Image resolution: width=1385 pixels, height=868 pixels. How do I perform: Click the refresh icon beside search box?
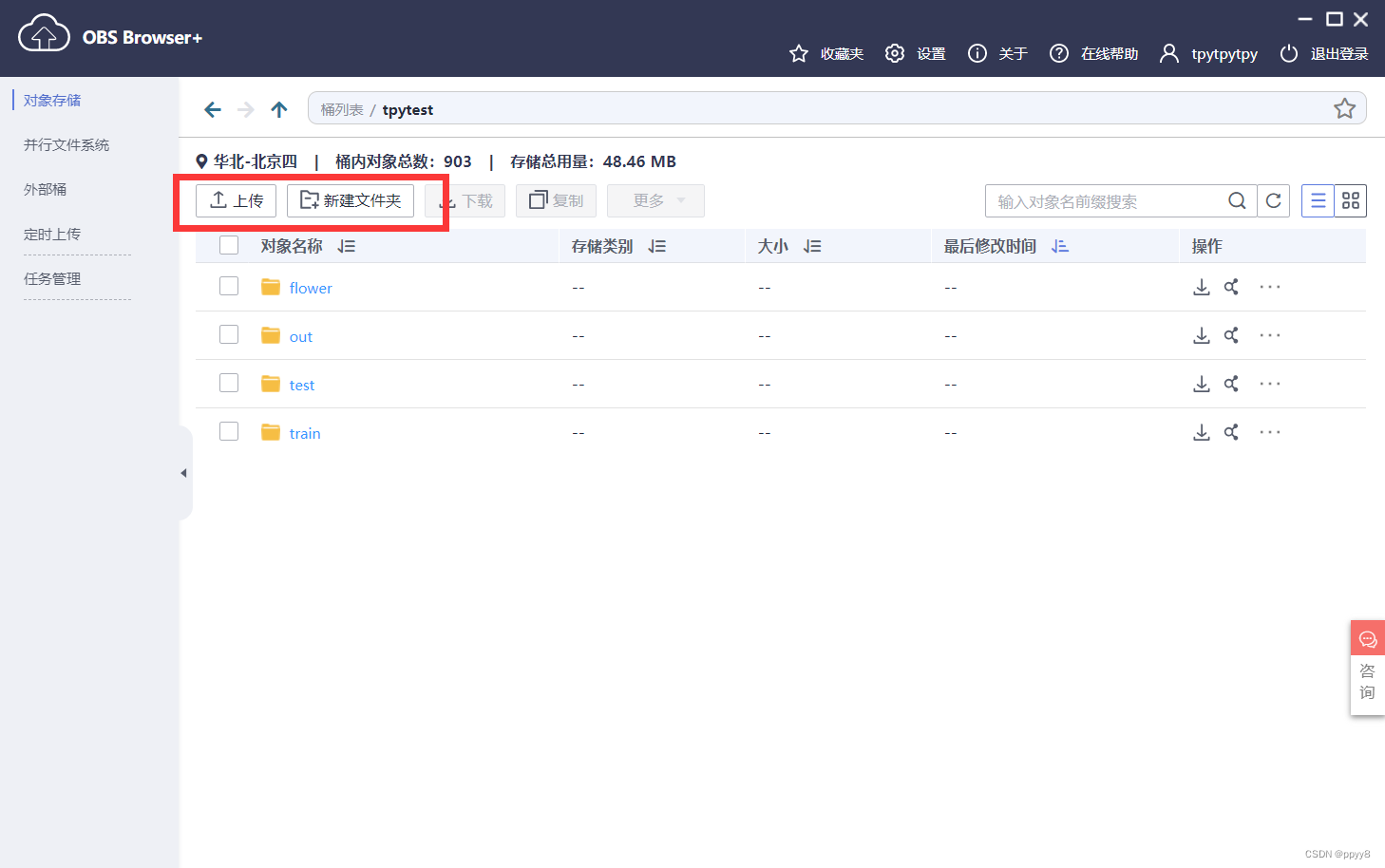[1273, 200]
